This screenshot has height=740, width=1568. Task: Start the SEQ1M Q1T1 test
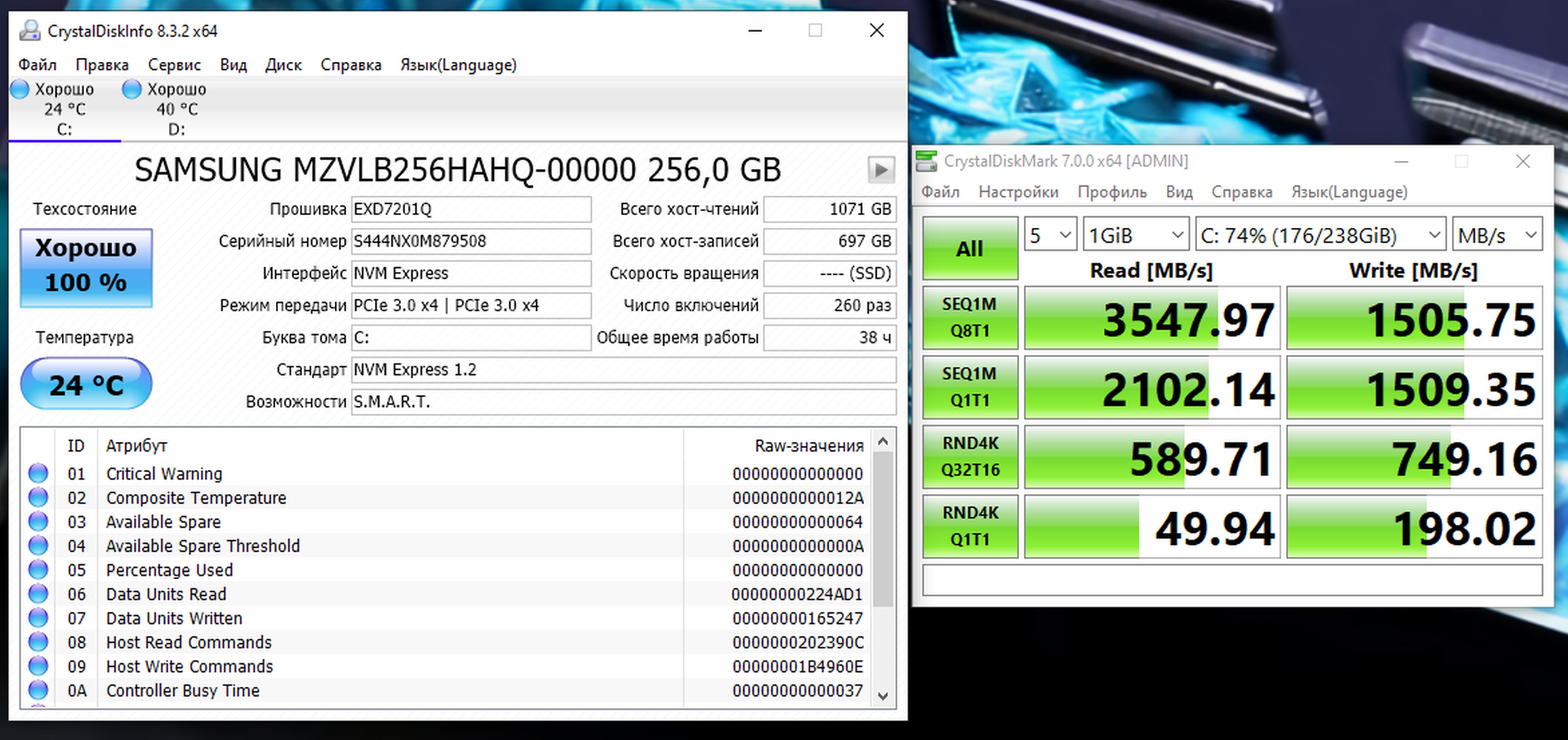click(970, 387)
